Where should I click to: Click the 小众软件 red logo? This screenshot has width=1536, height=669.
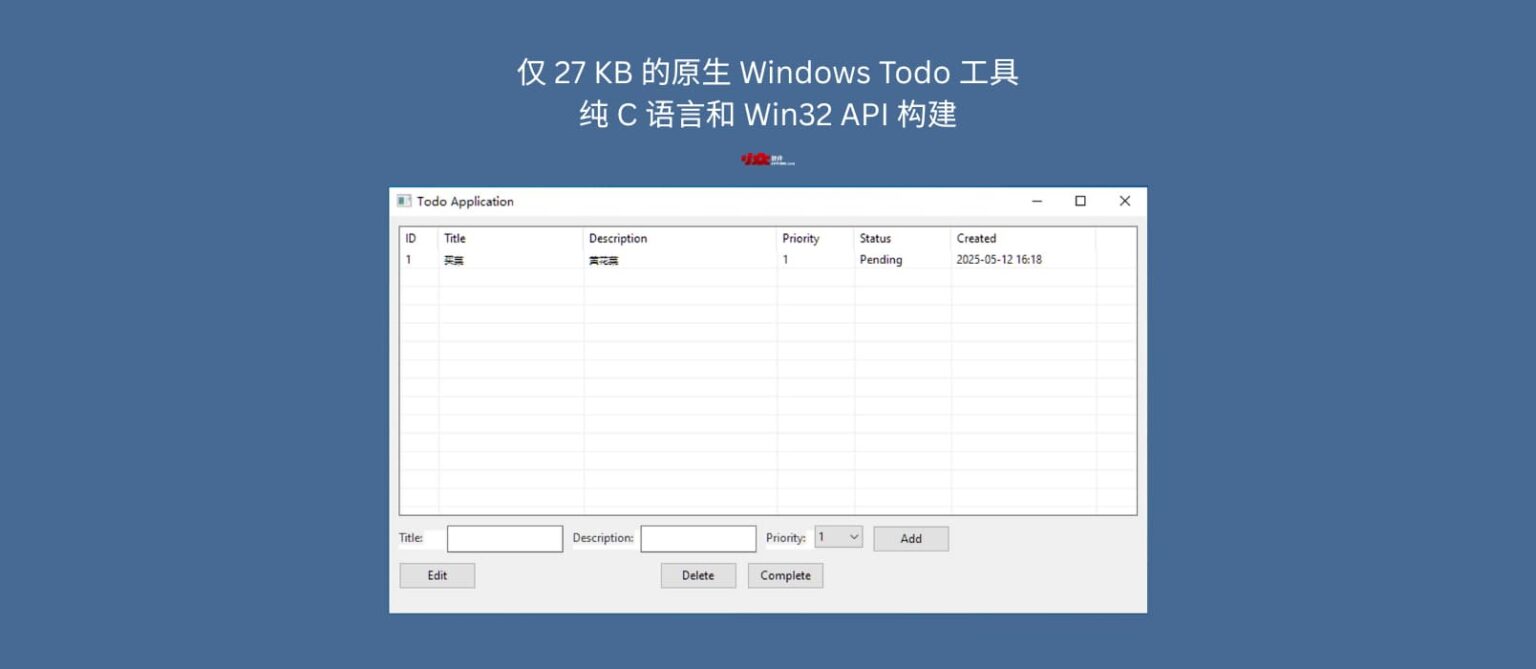coord(769,158)
